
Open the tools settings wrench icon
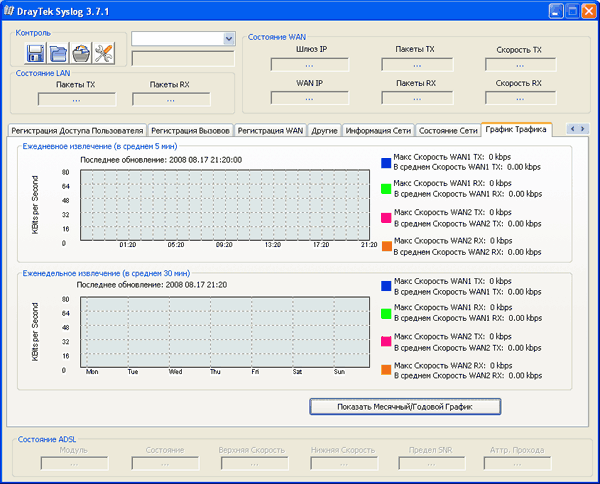[x=104, y=53]
